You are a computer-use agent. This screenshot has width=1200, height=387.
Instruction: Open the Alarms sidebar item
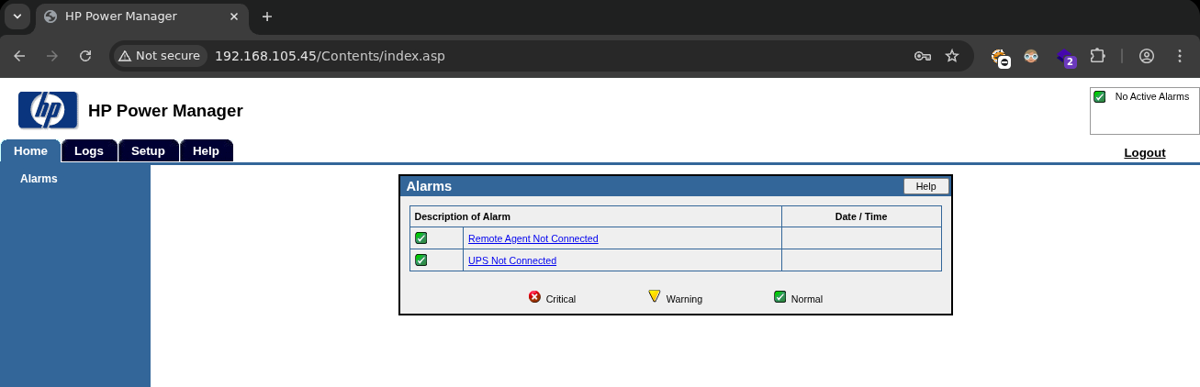click(x=39, y=179)
